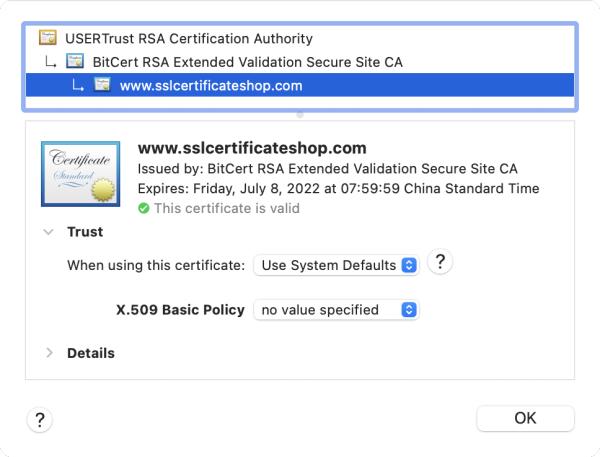Click the split divider handle below chain list
600x457 pixels.
(300, 114)
